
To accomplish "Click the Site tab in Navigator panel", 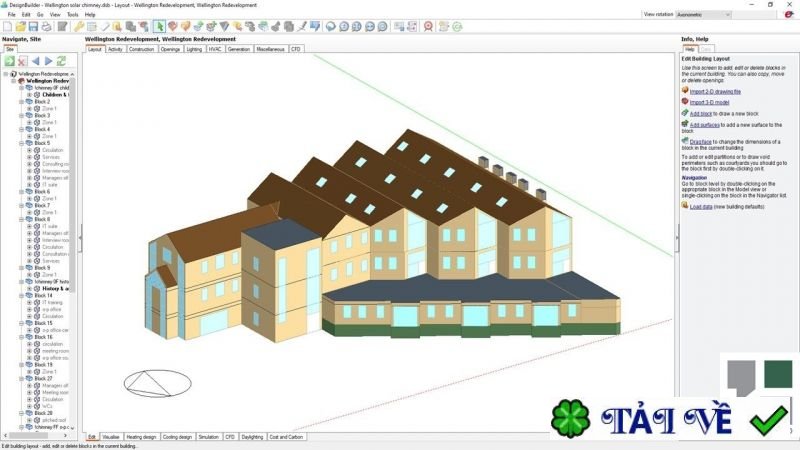I will [x=10, y=49].
